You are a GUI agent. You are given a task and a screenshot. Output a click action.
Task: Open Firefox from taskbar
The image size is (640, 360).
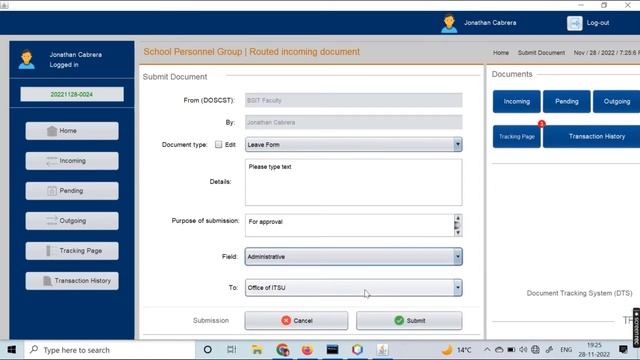[307, 350]
